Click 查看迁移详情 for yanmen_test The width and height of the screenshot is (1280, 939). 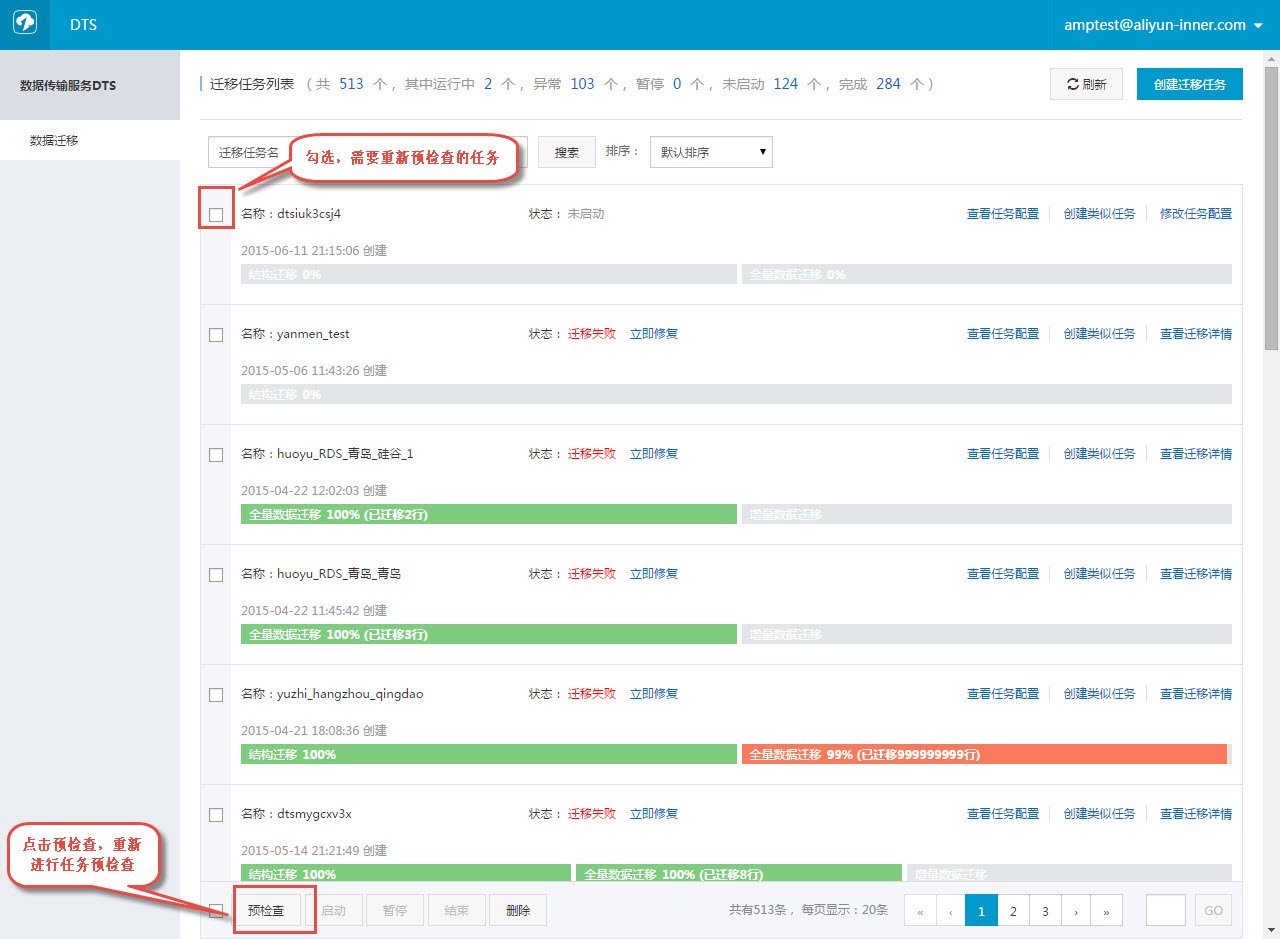point(1196,334)
